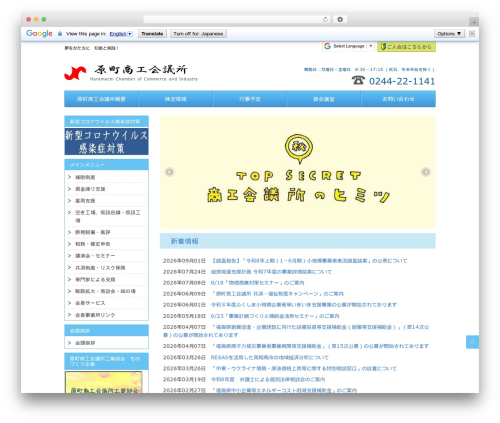Image resolution: width=500 pixels, height=423 pixels.
Task: Open 税務・確定申告 menu item
Action: (x=92, y=244)
